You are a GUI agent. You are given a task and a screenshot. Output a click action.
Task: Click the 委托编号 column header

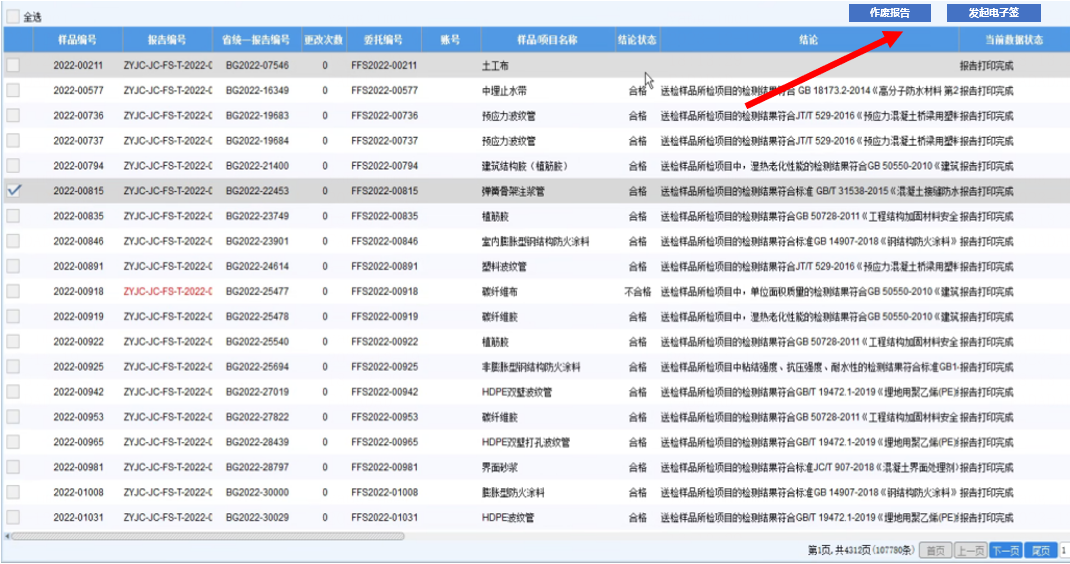[384, 40]
